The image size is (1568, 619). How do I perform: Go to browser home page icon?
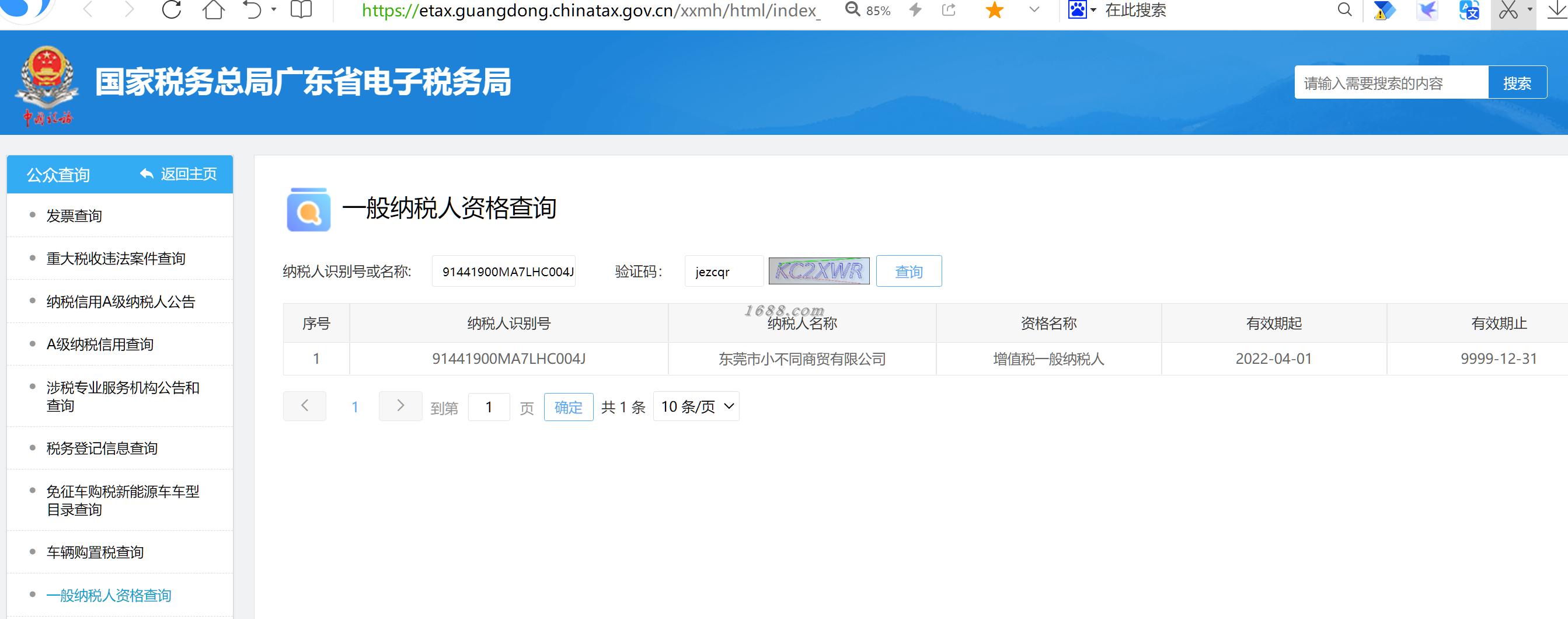point(214,10)
